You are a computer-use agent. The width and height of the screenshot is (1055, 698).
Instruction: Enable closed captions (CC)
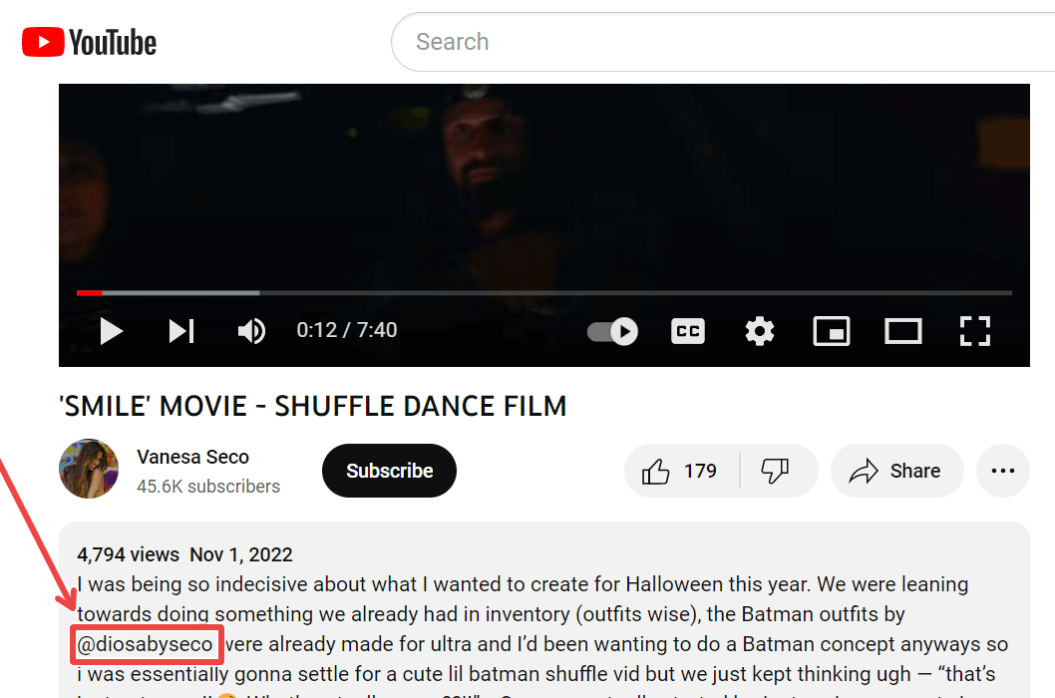pyautogui.click(x=688, y=331)
